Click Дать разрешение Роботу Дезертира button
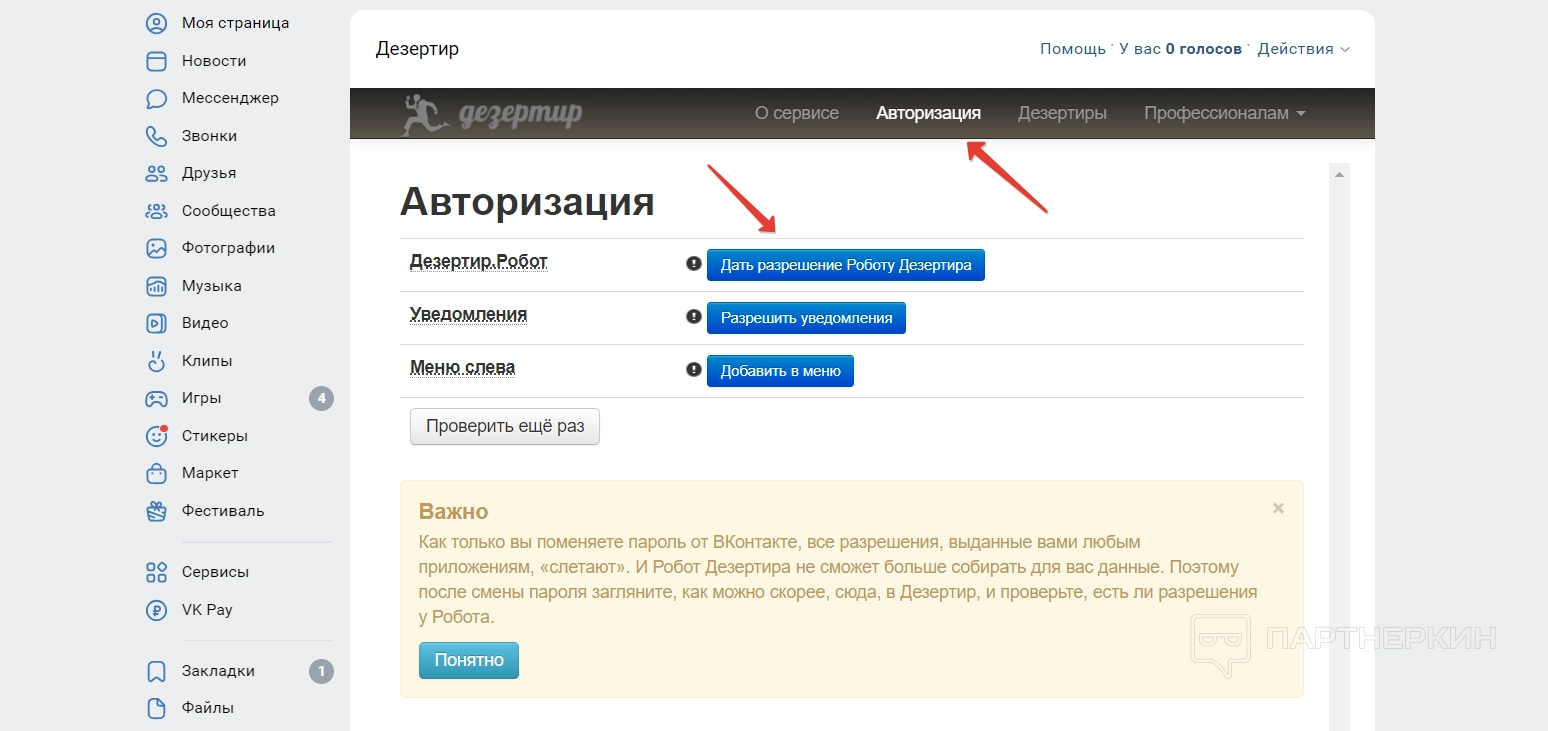 (x=846, y=265)
